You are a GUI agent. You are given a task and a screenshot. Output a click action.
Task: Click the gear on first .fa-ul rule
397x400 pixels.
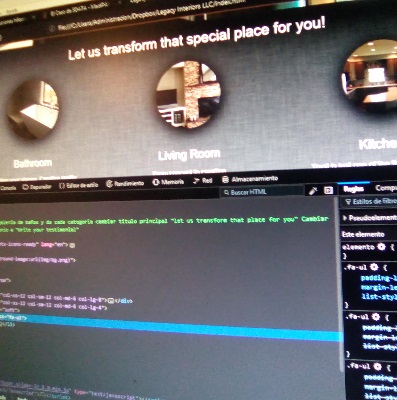pos(374,267)
